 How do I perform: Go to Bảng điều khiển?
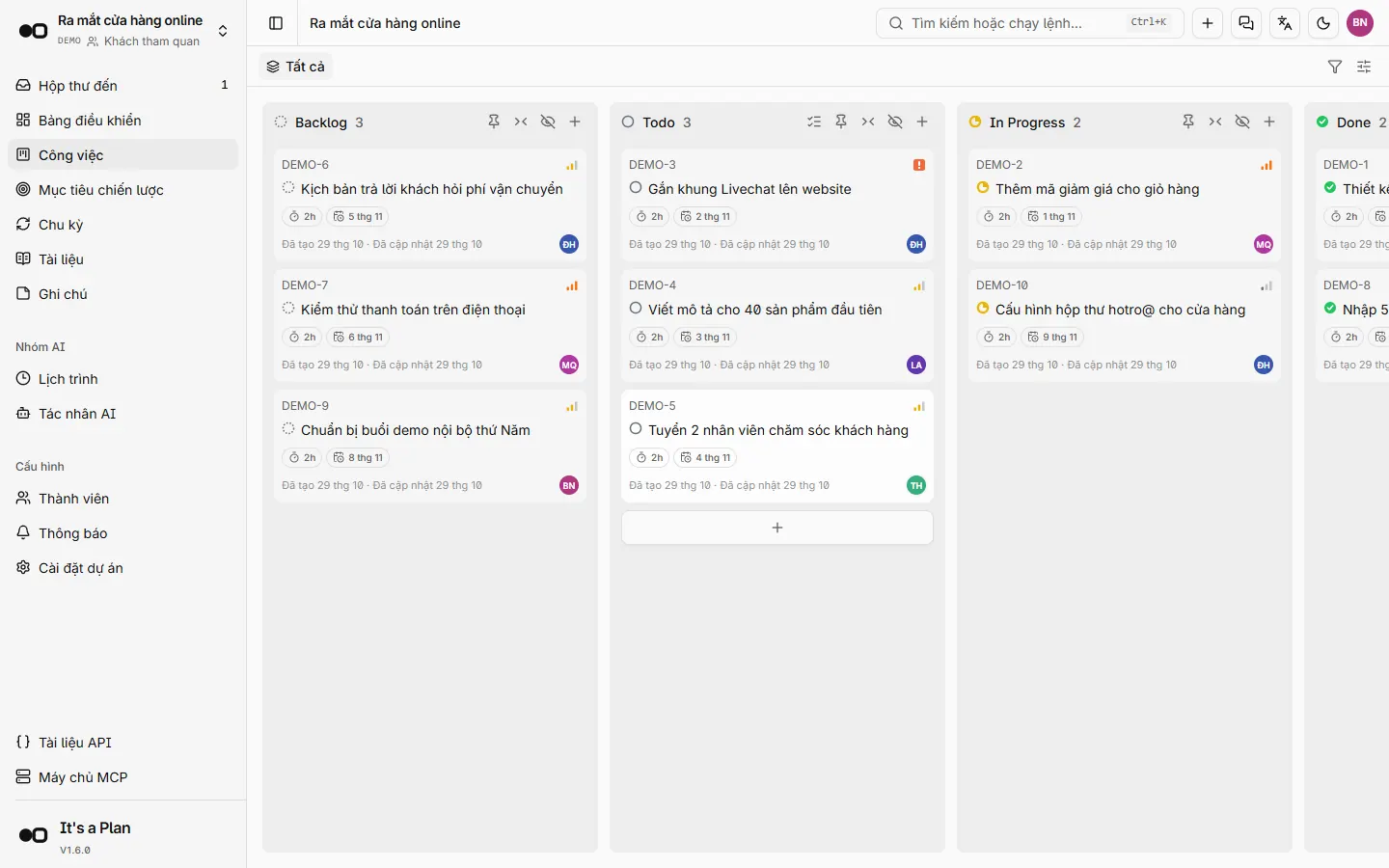(x=123, y=120)
